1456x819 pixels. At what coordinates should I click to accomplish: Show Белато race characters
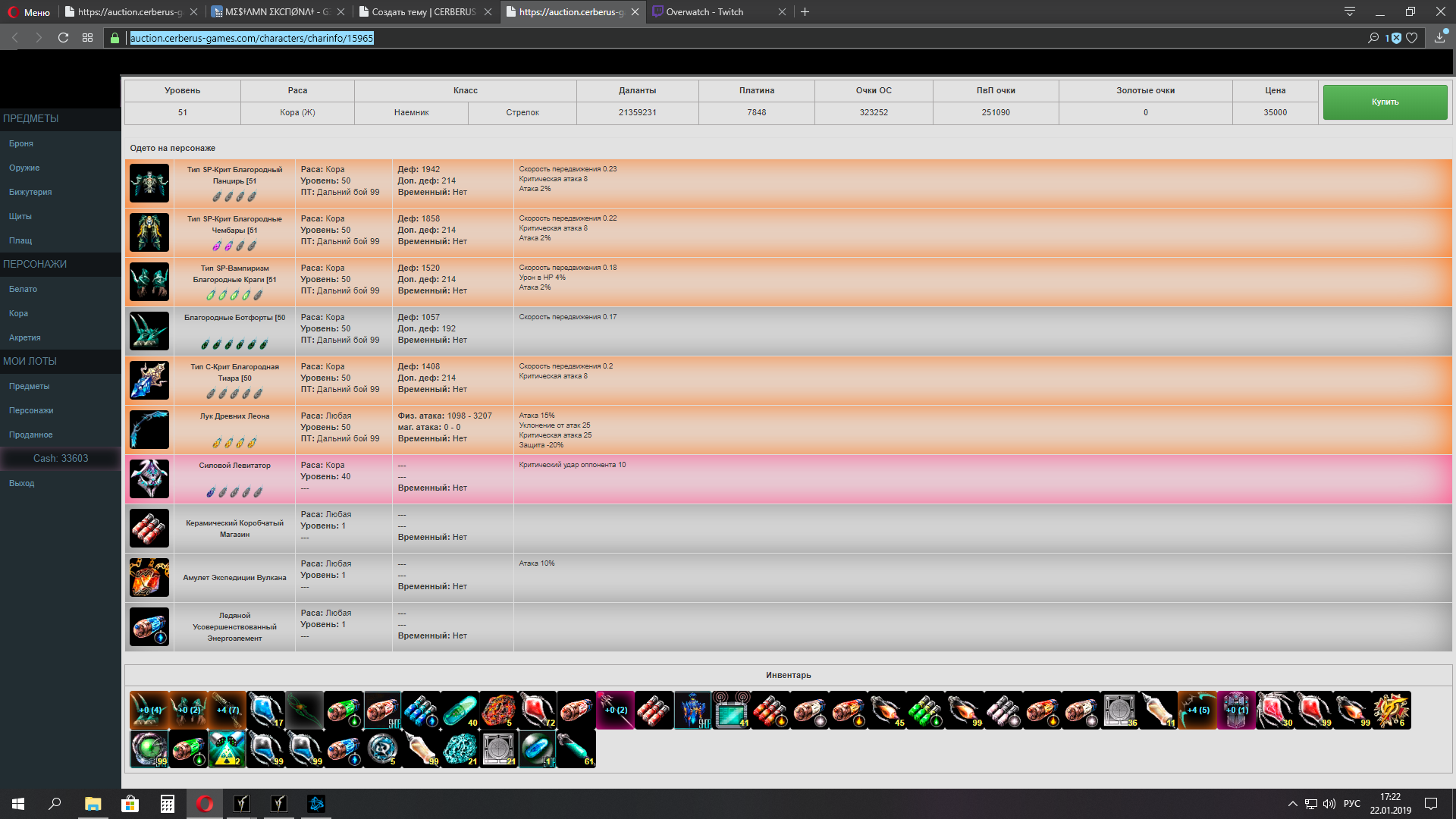[23, 289]
